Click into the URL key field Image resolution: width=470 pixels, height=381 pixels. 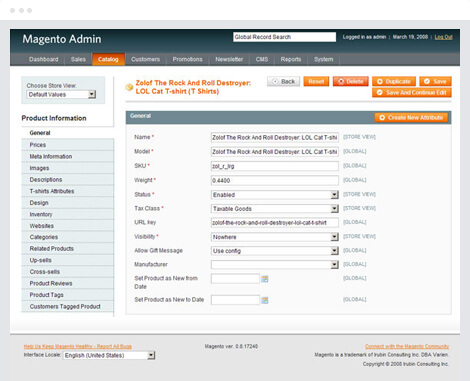click(275, 223)
